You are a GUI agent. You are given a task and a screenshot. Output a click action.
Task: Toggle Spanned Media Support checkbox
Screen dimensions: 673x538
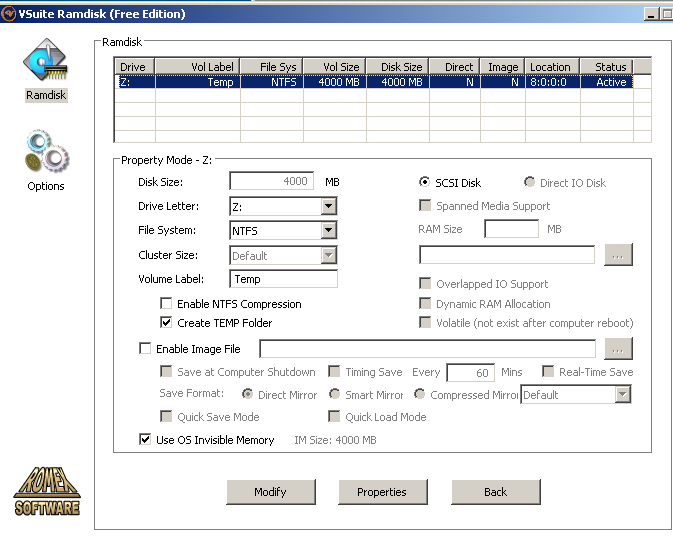pyautogui.click(x=425, y=205)
